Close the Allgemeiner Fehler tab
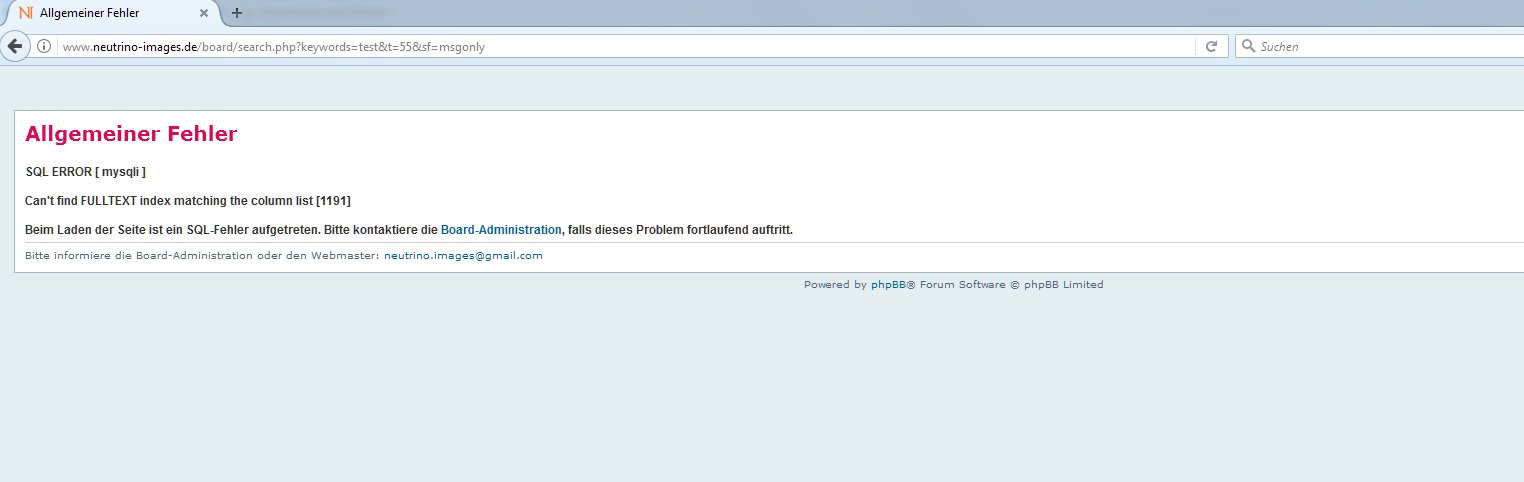This screenshot has height=482, width=1524. tap(204, 13)
